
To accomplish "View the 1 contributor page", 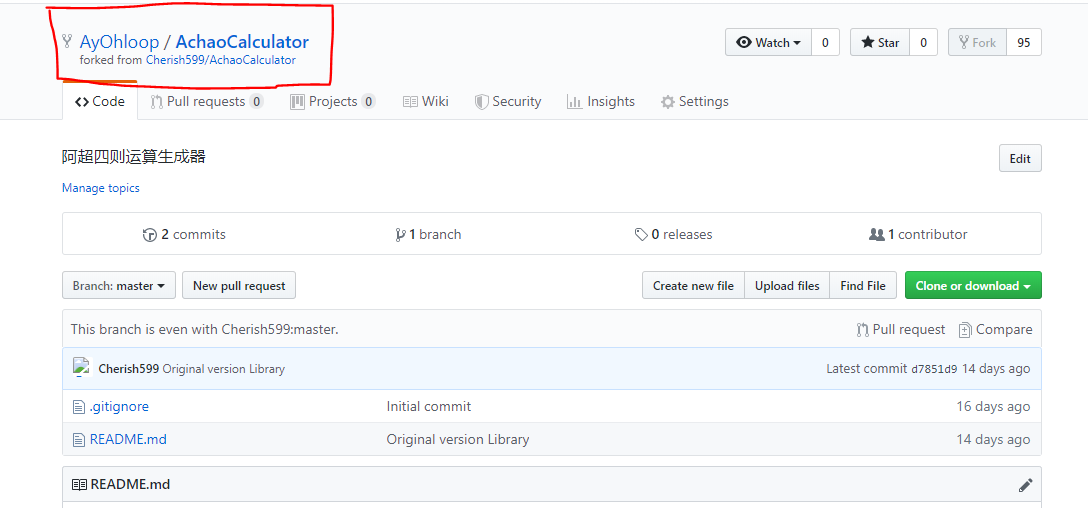I will [918, 235].
